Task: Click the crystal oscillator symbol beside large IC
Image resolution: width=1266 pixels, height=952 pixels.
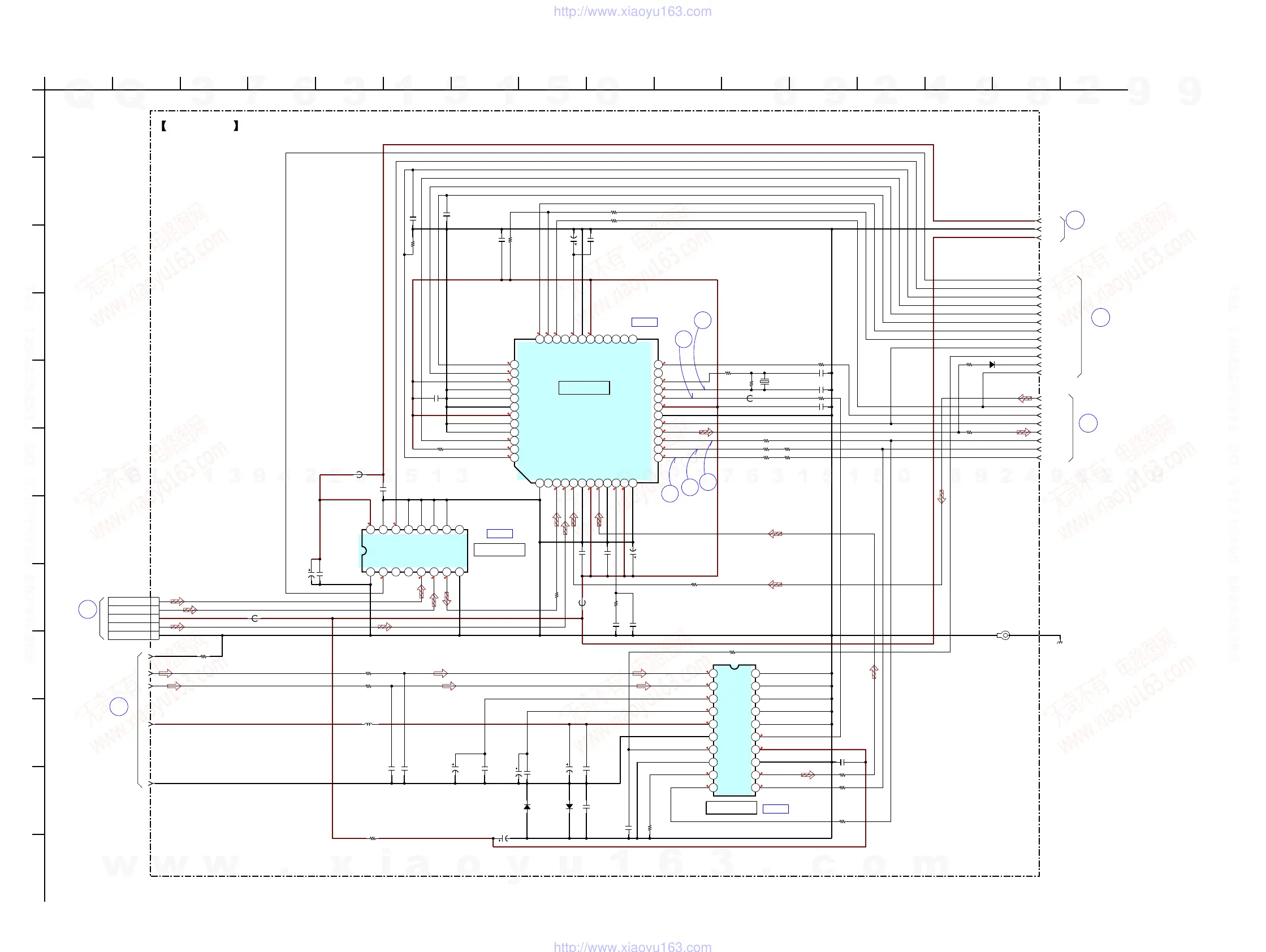Action: tap(764, 382)
